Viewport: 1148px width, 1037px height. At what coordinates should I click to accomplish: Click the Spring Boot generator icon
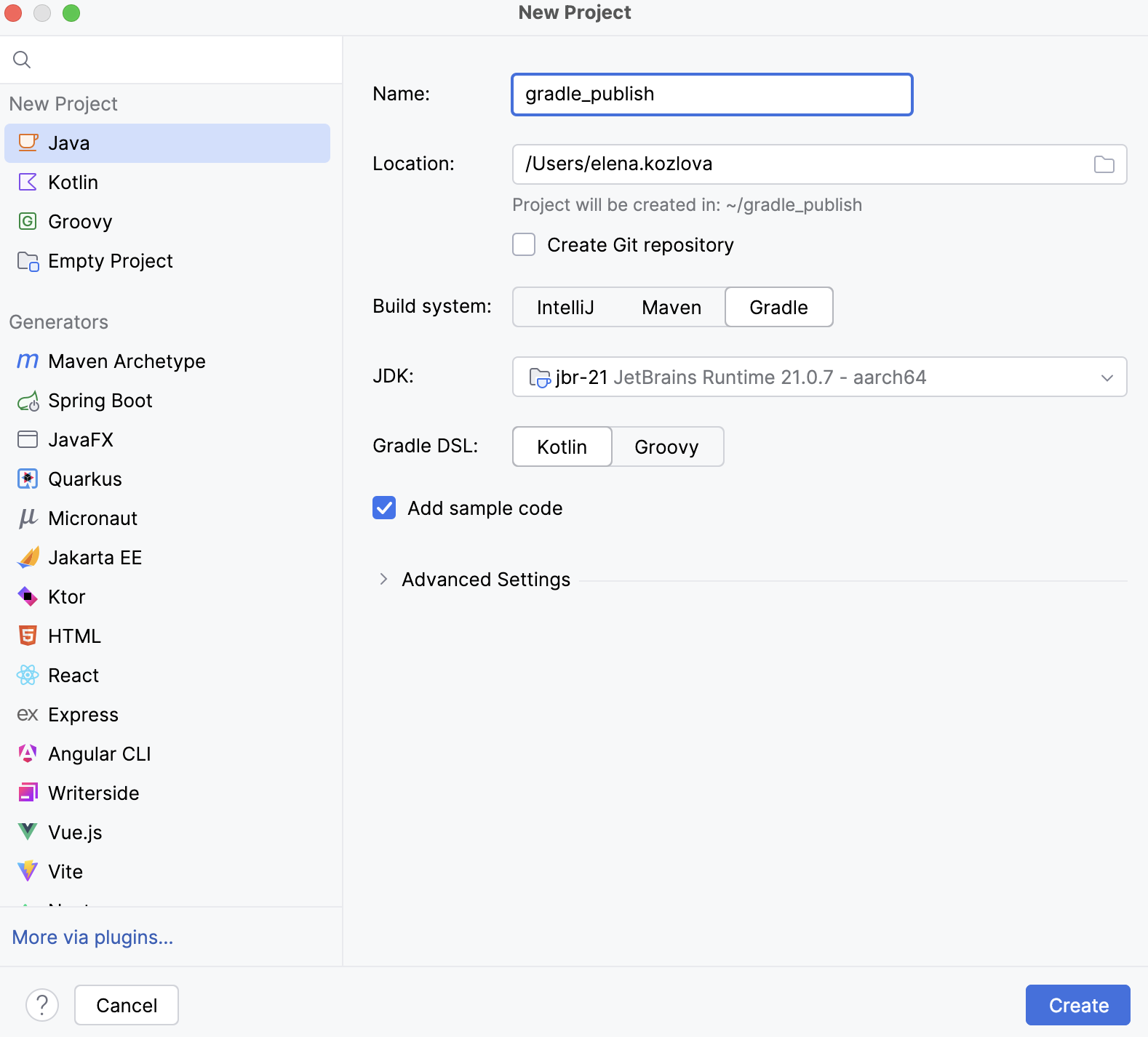(28, 401)
